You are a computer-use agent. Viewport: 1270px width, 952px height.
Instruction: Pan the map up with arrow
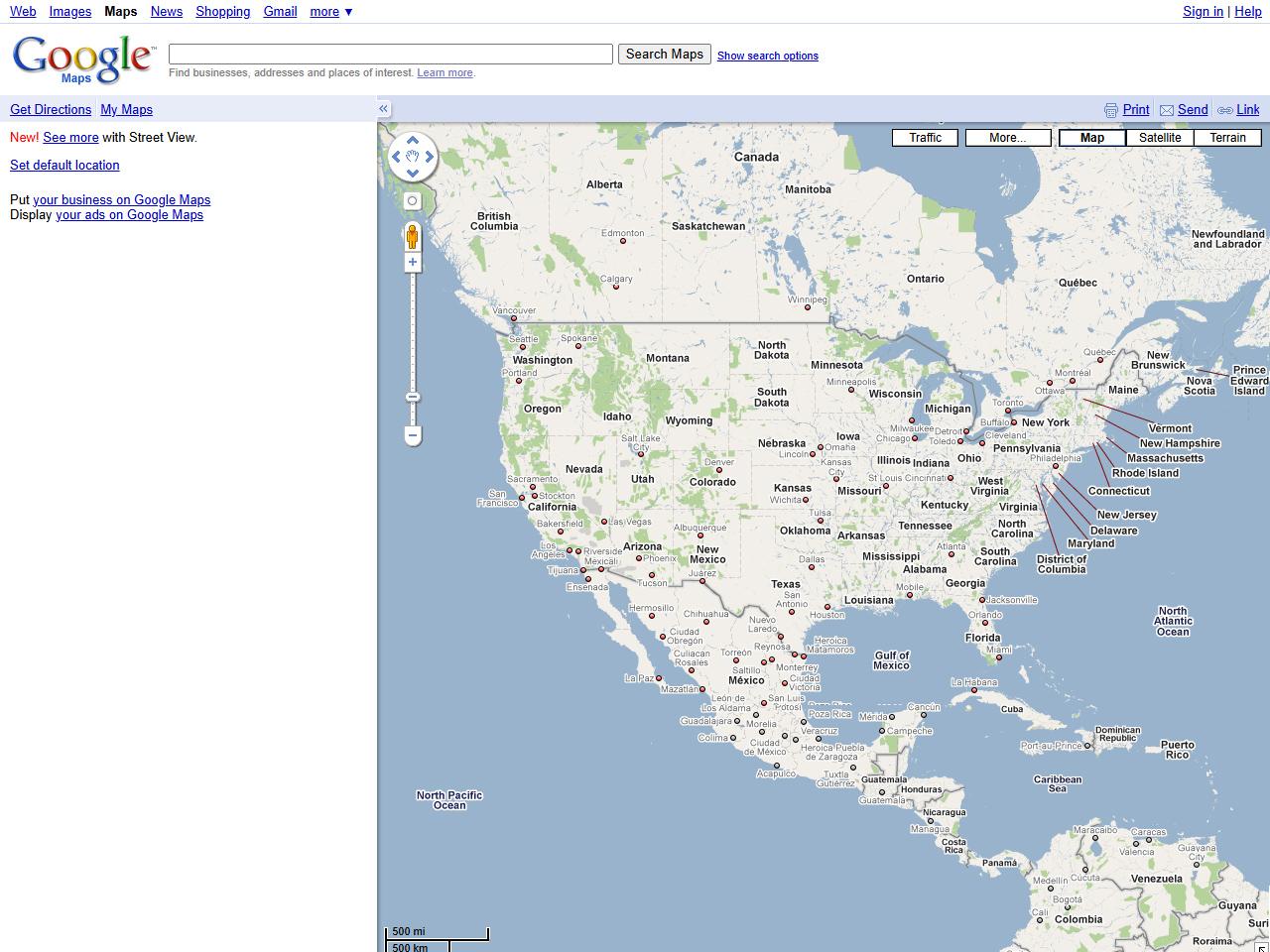tap(413, 140)
